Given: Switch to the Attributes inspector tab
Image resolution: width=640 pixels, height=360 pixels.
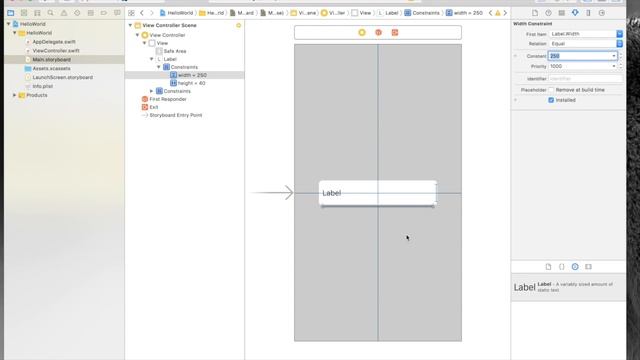Looking at the screenshot, I should click(x=575, y=13).
